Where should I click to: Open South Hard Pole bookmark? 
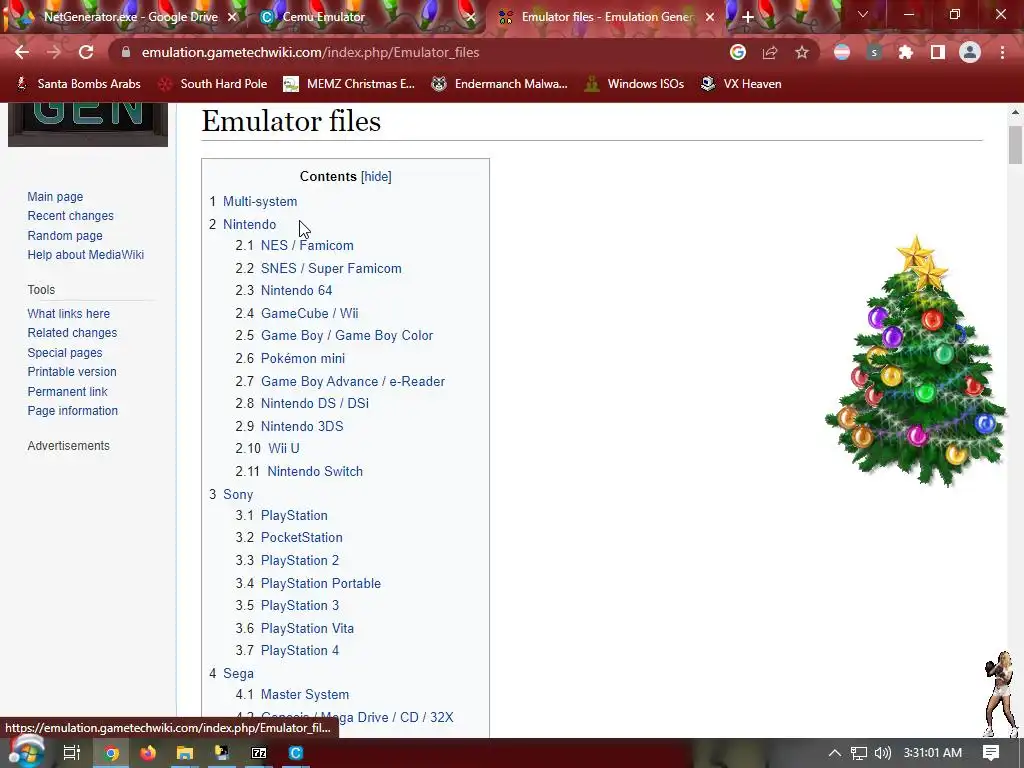pos(214,84)
